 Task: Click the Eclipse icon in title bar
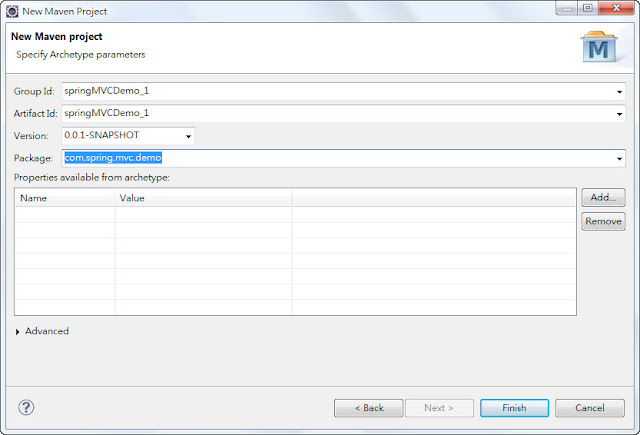[x=12, y=11]
